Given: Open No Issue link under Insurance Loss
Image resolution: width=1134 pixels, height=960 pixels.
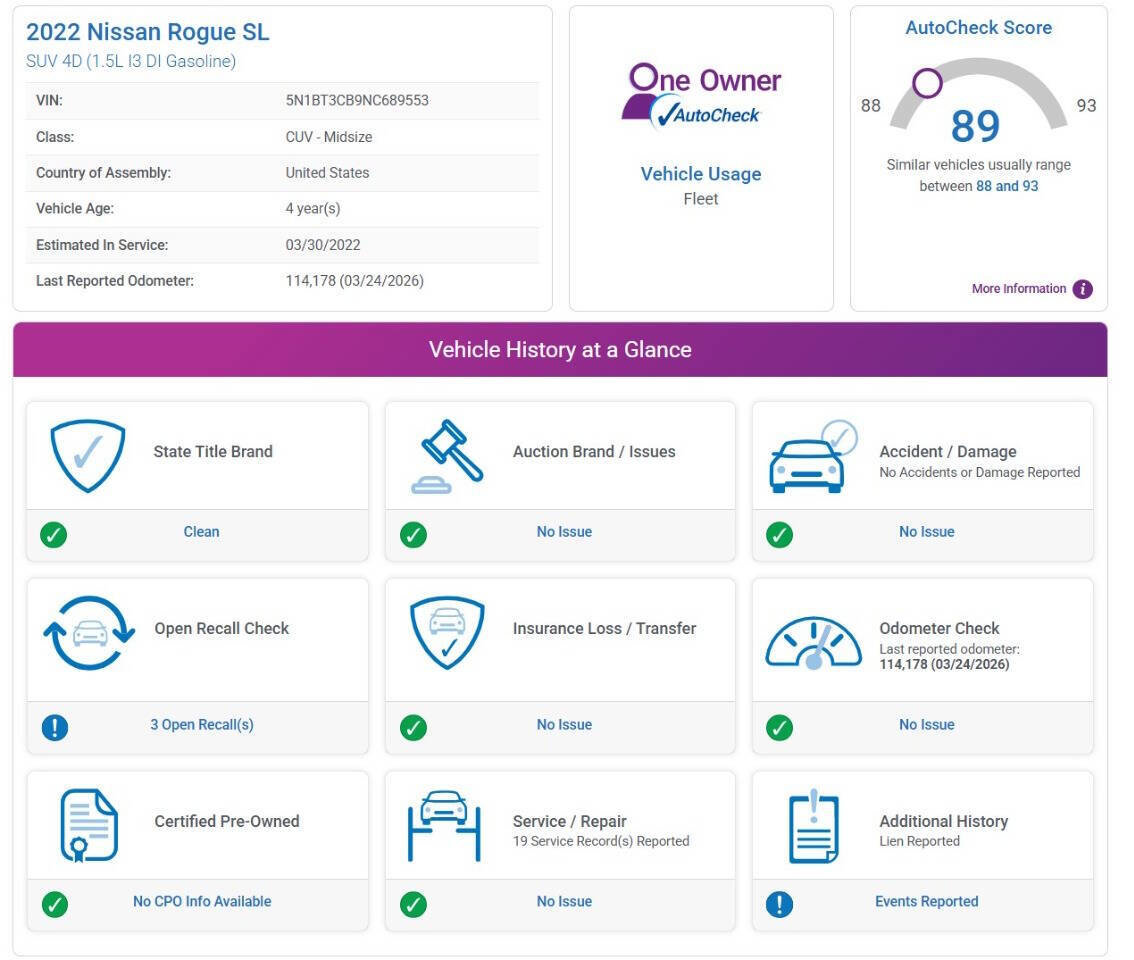Looking at the screenshot, I should click(564, 725).
